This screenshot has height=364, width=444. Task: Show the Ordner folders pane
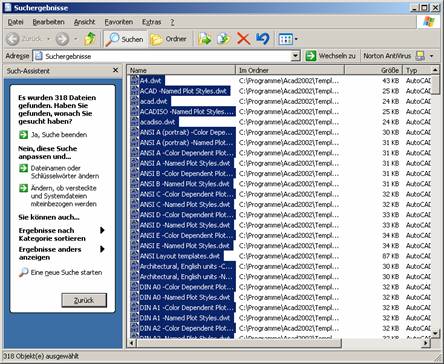coord(168,39)
